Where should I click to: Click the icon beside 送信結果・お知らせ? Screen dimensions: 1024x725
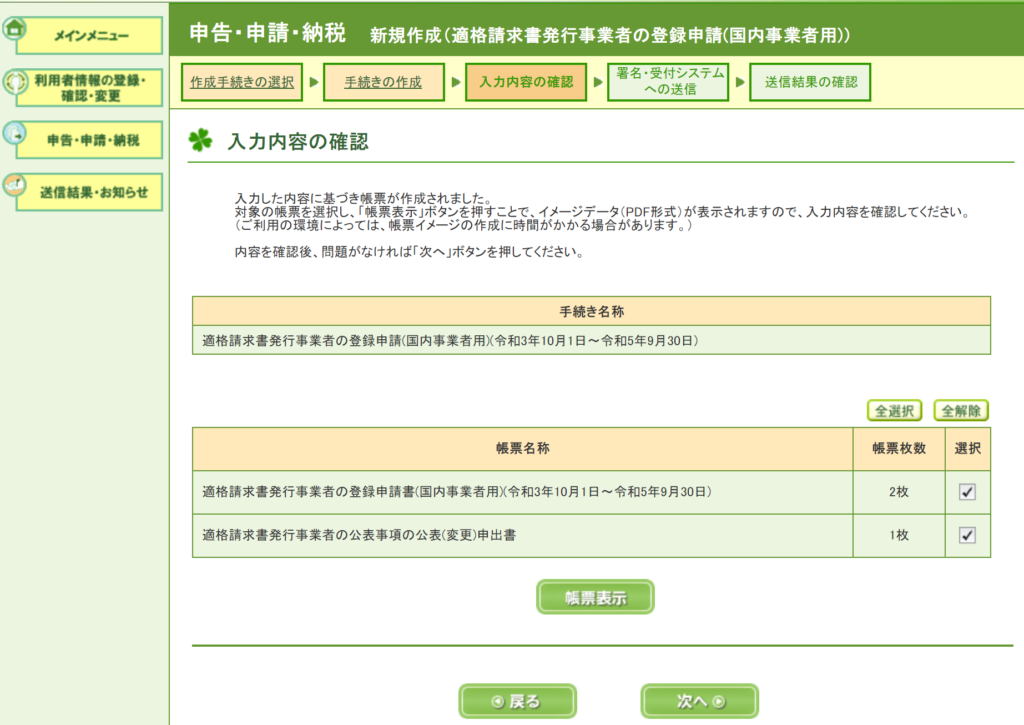[14, 186]
